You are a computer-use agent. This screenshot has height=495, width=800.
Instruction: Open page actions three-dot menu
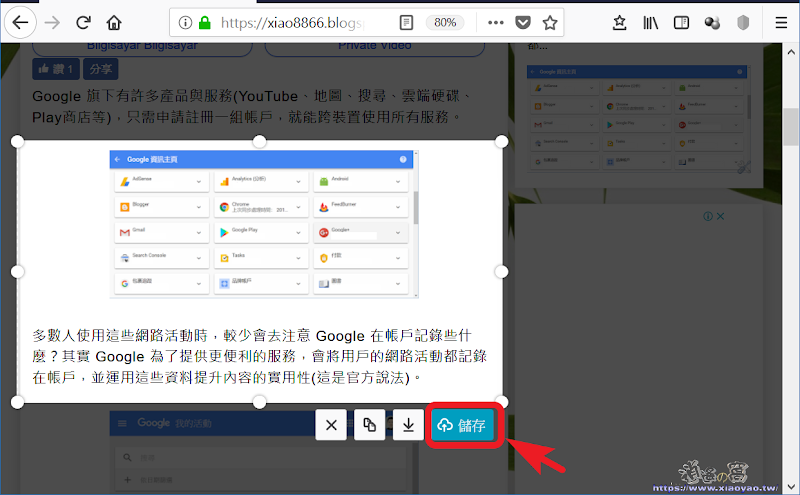click(x=495, y=22)
